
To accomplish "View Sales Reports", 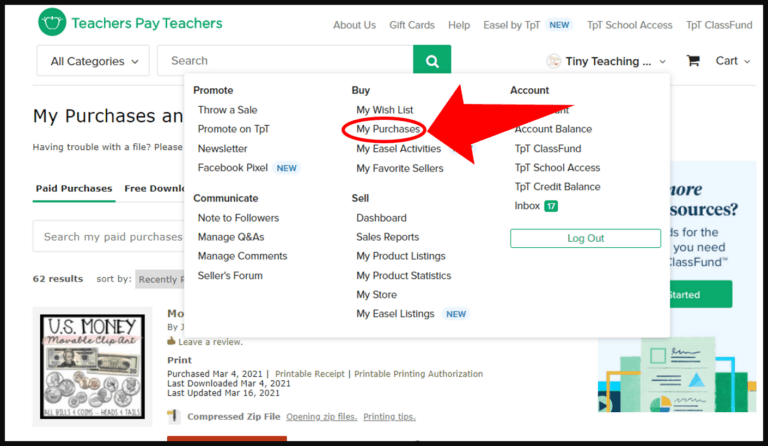I will click(387, 237).
